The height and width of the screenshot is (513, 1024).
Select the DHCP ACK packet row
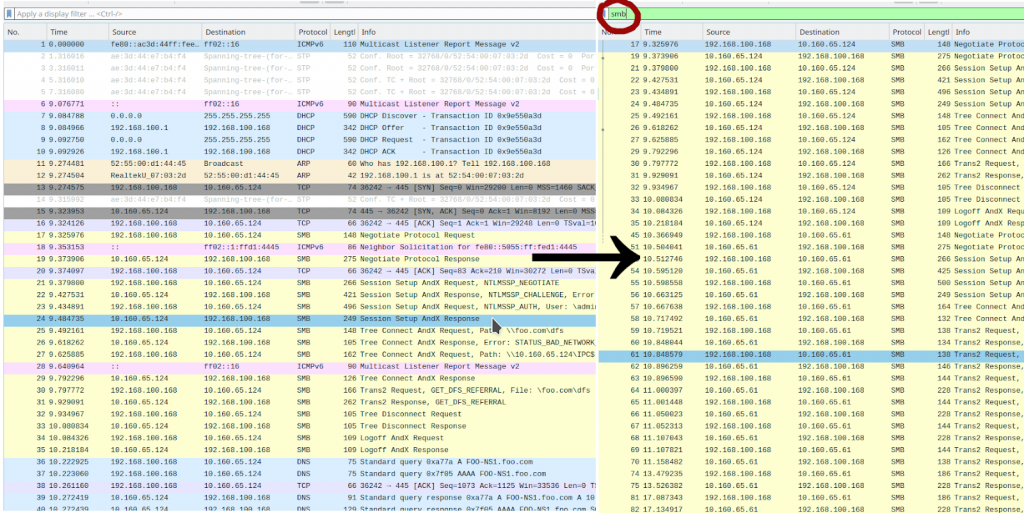pos(300,151)
